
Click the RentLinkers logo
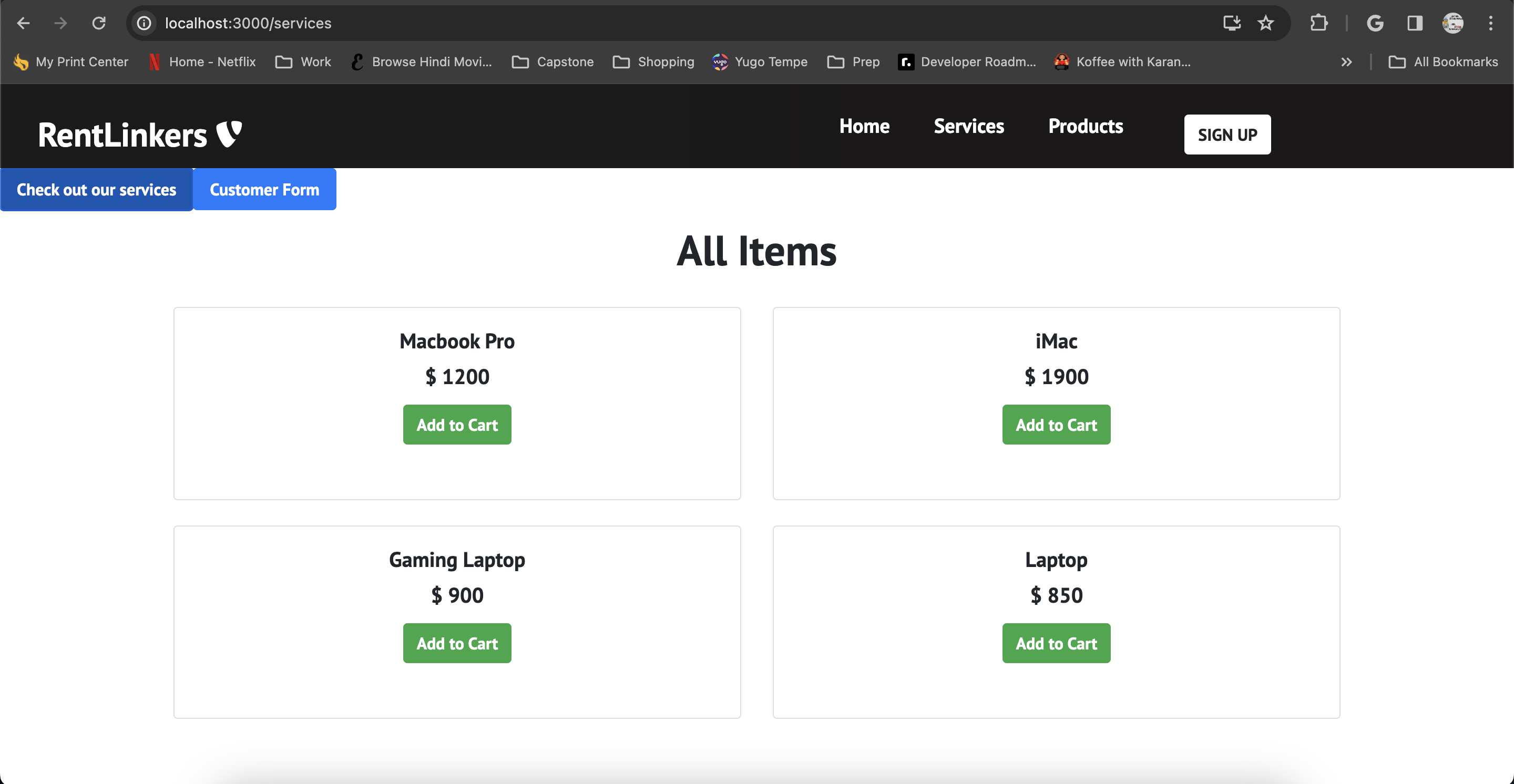[140, 135]
